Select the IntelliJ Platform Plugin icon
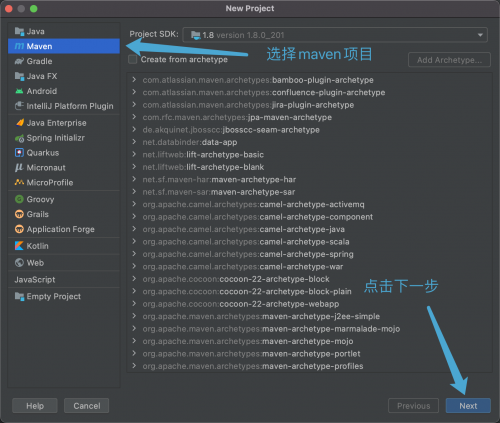The width and height of the screenshot is (500, 423). (x=19, y=106)
